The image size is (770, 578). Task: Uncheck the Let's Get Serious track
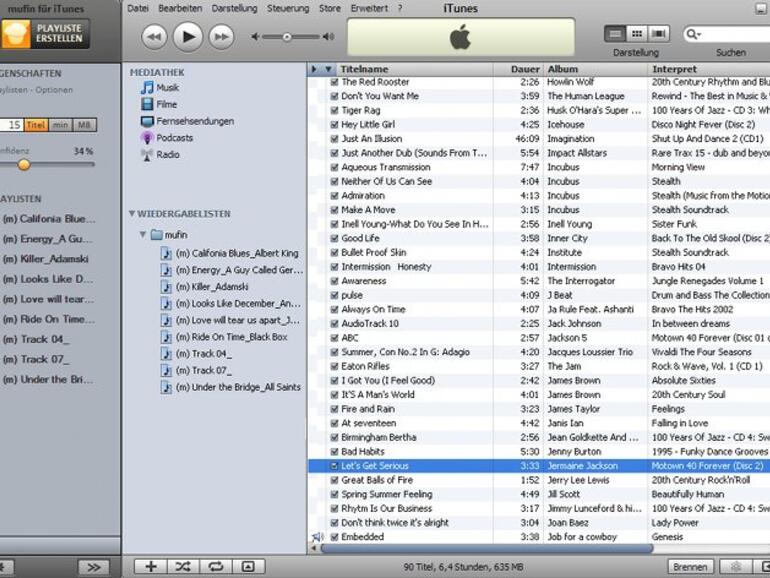point(334,466)
